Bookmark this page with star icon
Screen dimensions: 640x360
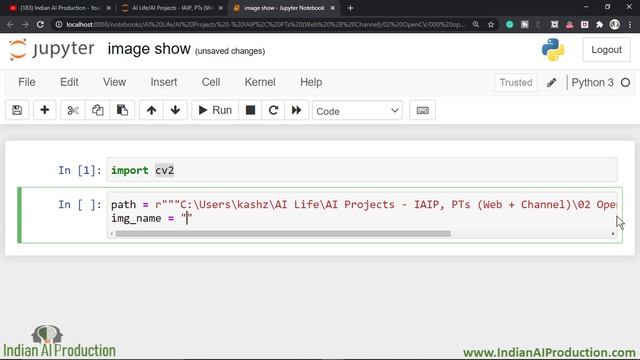click(x=491, y=24)
